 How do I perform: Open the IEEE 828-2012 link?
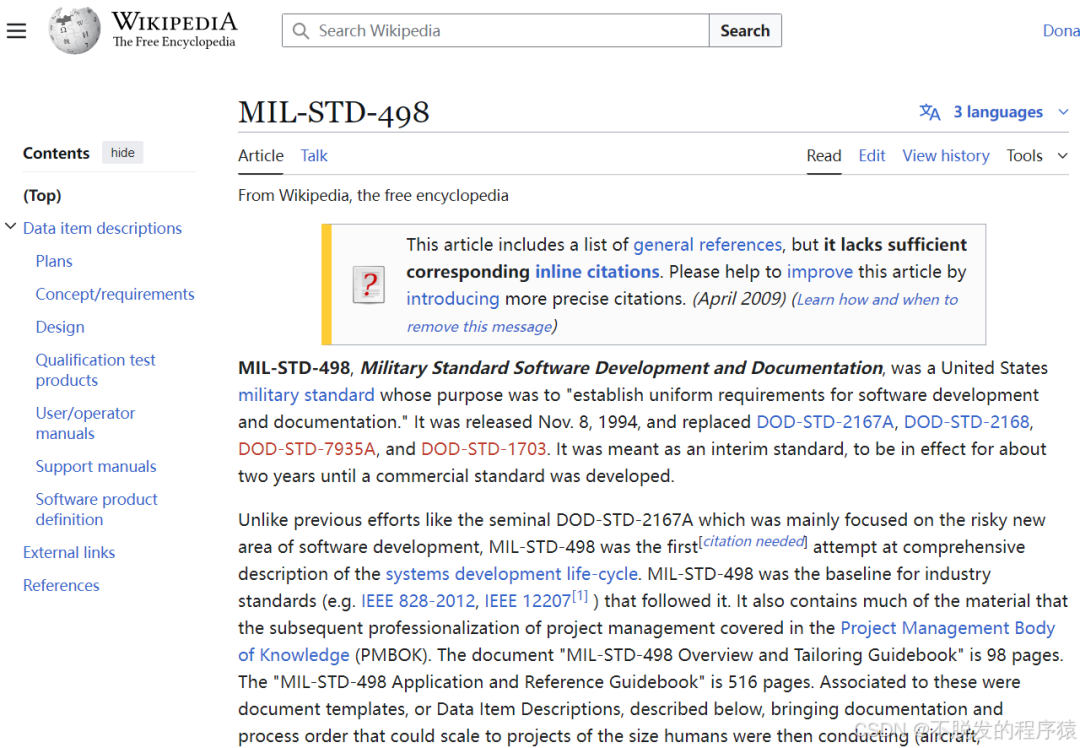418,601
